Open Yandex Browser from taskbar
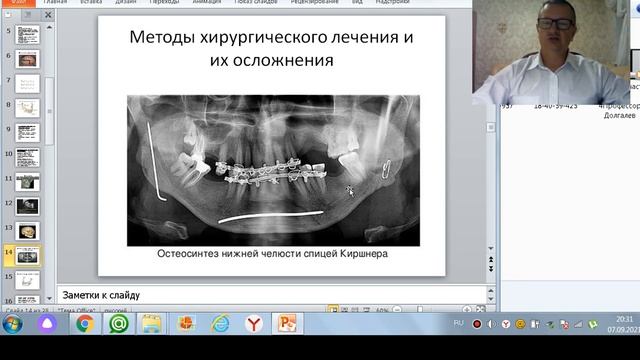The width and height of the screenshot is (640, 360). click(253, 324)
